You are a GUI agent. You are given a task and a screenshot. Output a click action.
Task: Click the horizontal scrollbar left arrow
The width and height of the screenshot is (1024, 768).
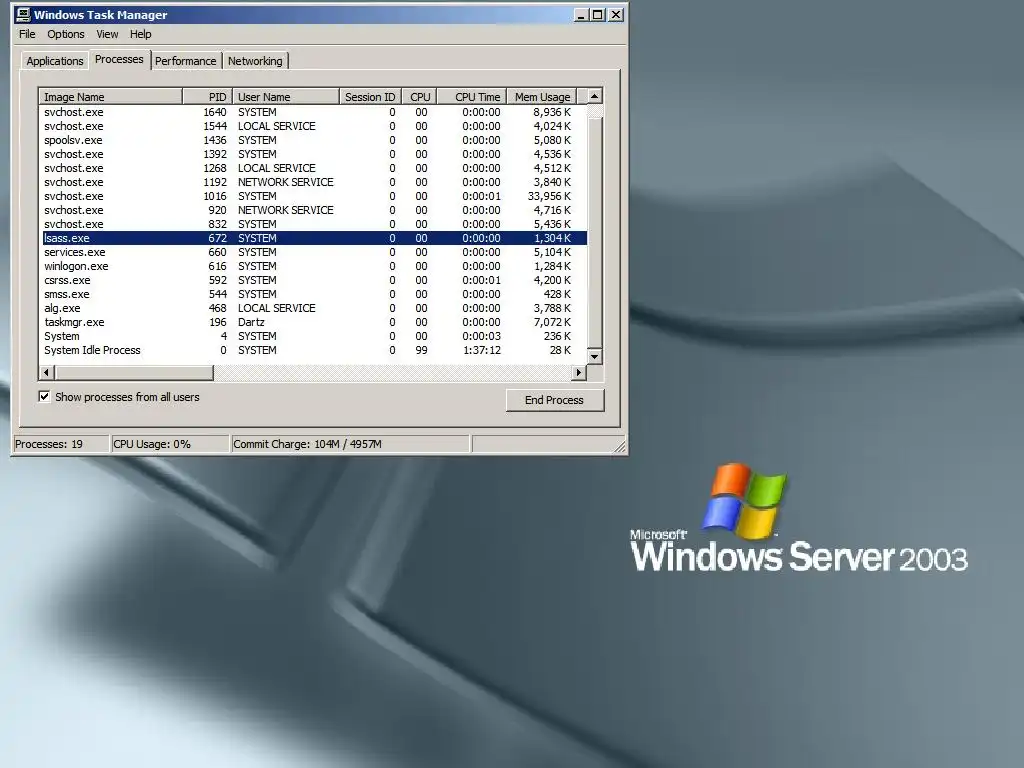(46, 372)
